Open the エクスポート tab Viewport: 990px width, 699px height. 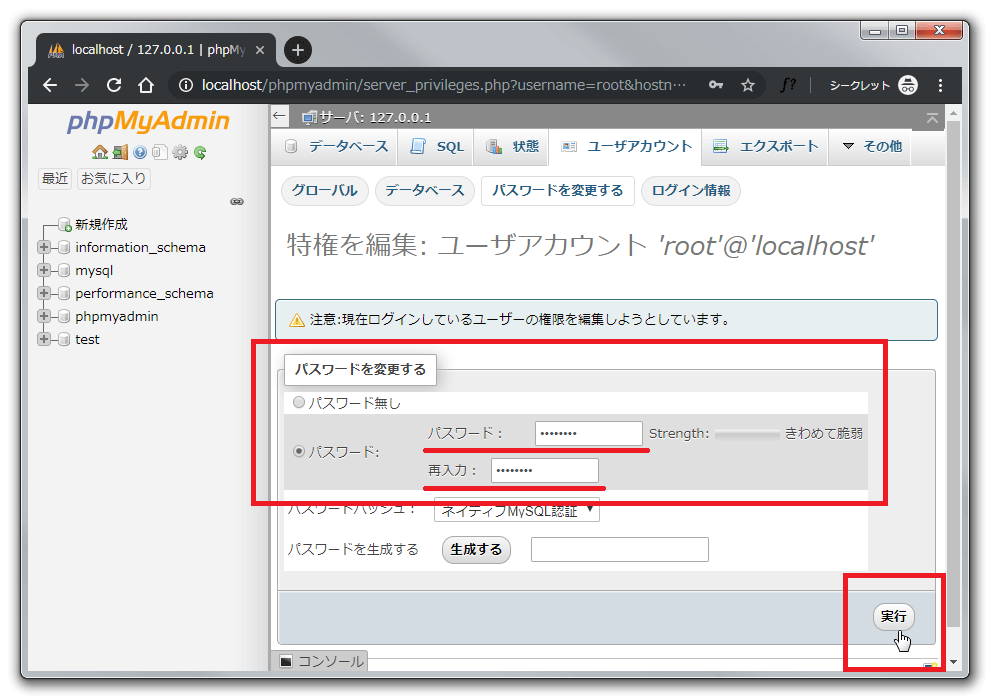click(766, 146)
